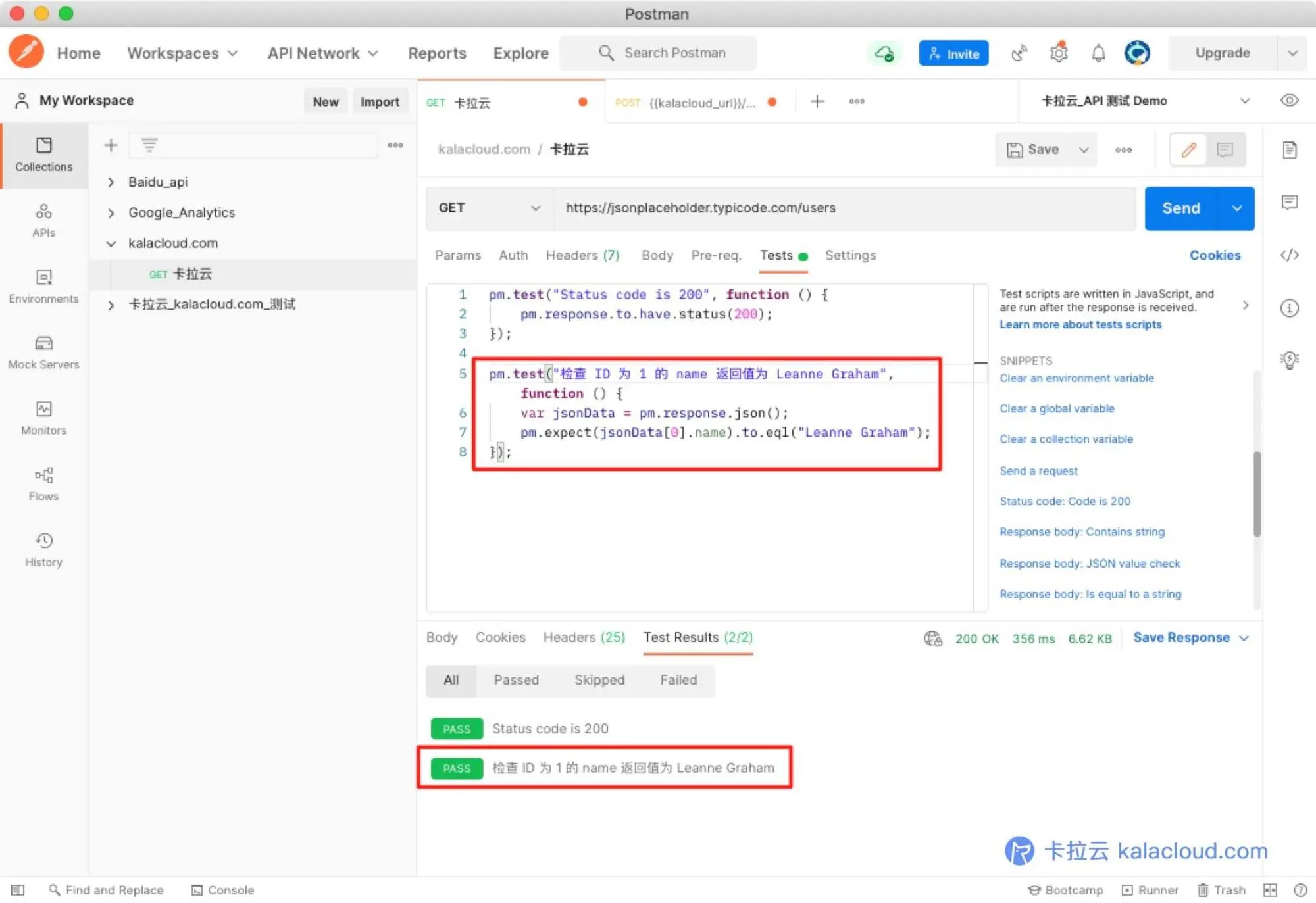Click the network information globe icon
Viewport: 1316px width, 903px height.
(x=933, y=638)
